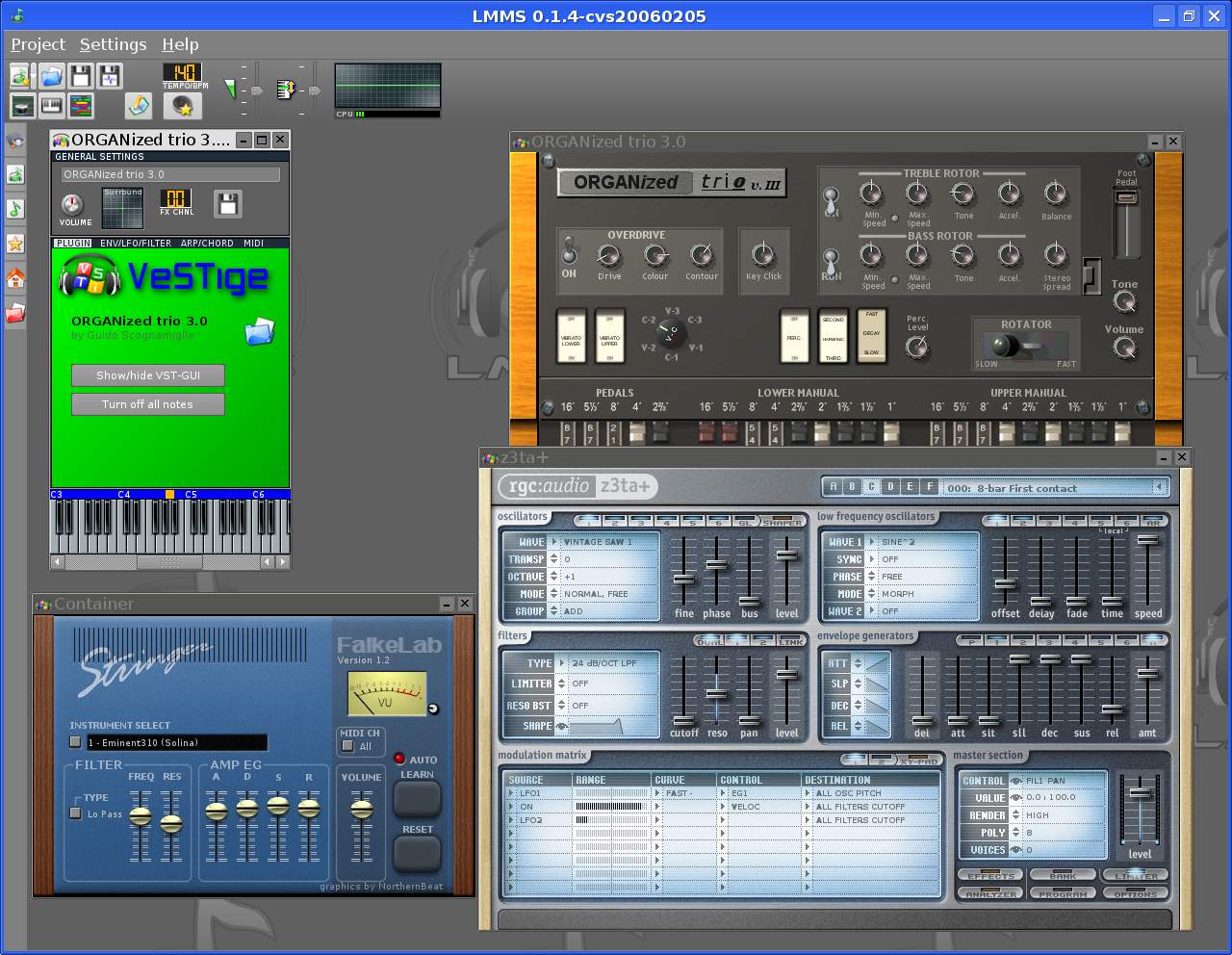Enable the Lo Pass filter type checkbox
1232x955 pixels.
point(76,813)
